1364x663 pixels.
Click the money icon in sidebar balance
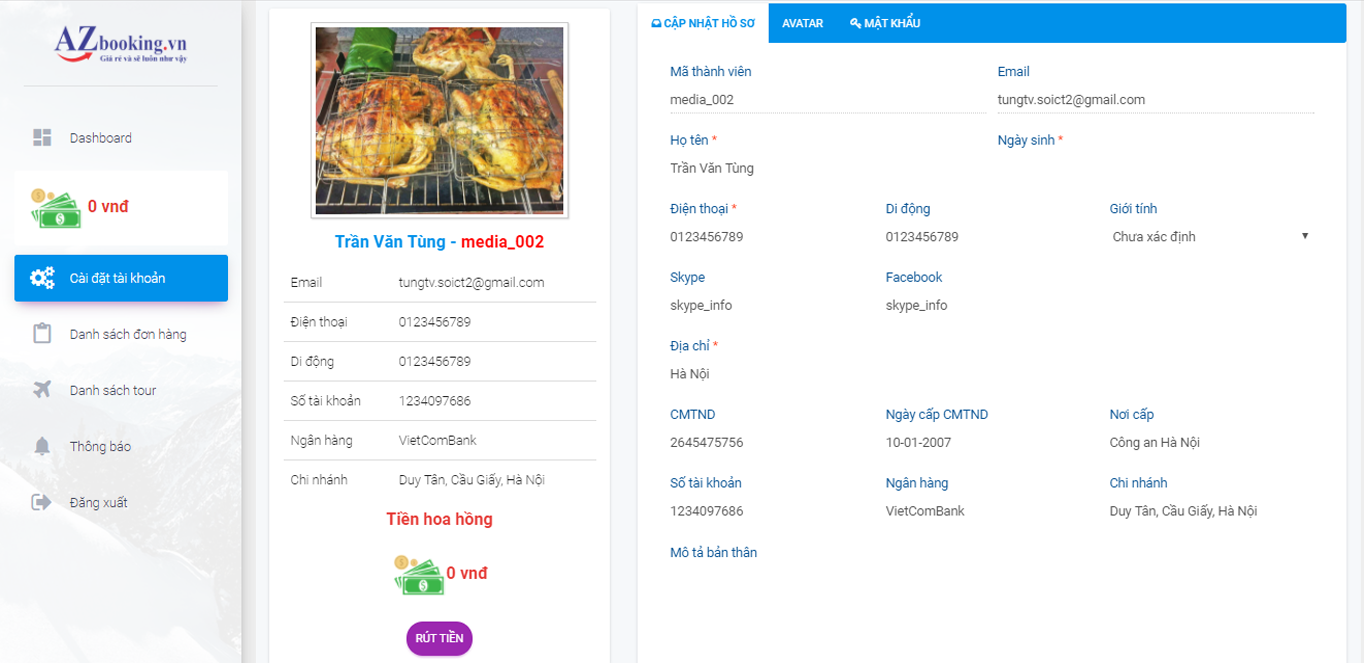click(x=54, y=208)
